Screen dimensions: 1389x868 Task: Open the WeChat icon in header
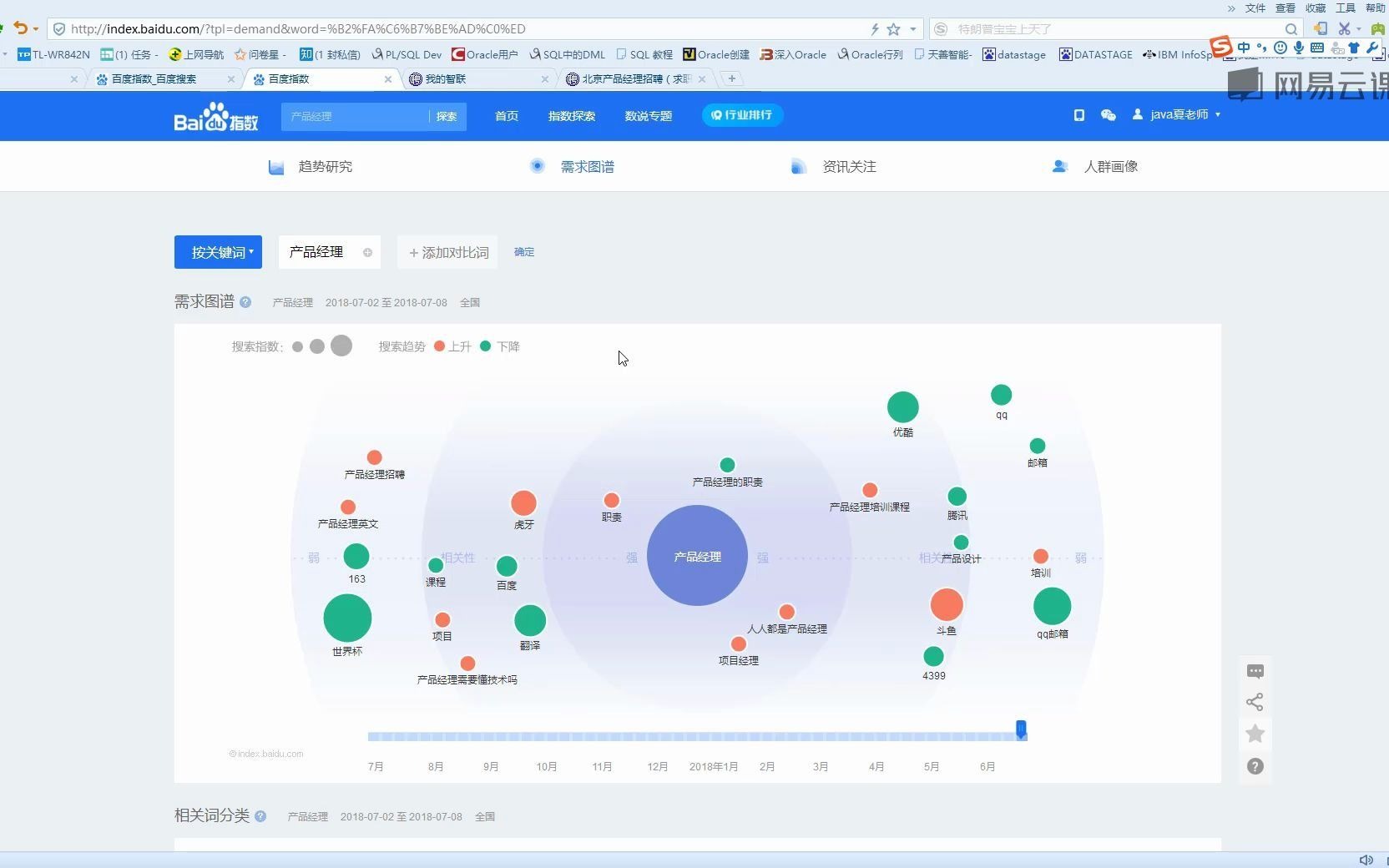point(1108,115)
